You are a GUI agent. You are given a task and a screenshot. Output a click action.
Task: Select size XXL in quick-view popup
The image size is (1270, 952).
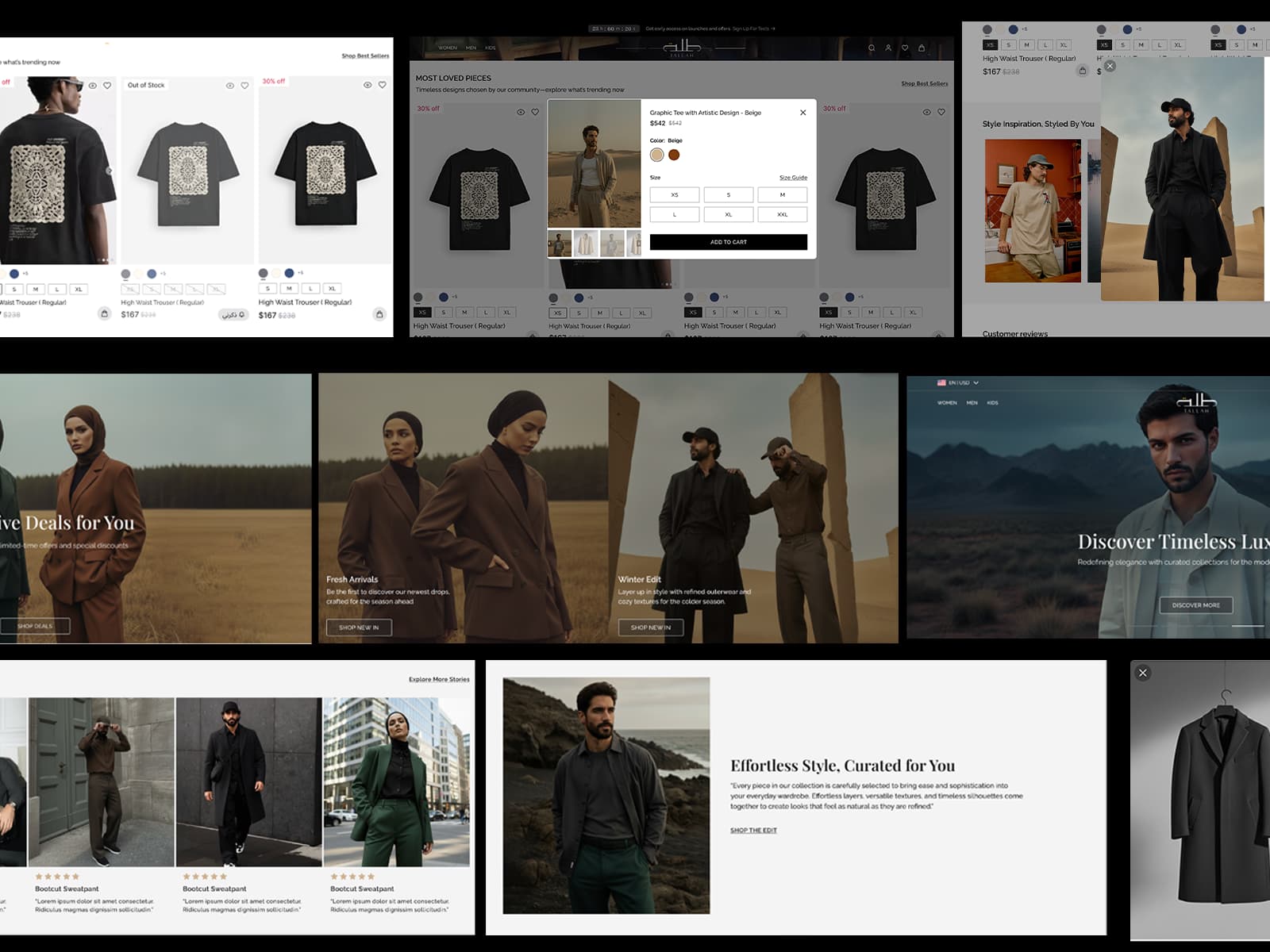[782, 214]
